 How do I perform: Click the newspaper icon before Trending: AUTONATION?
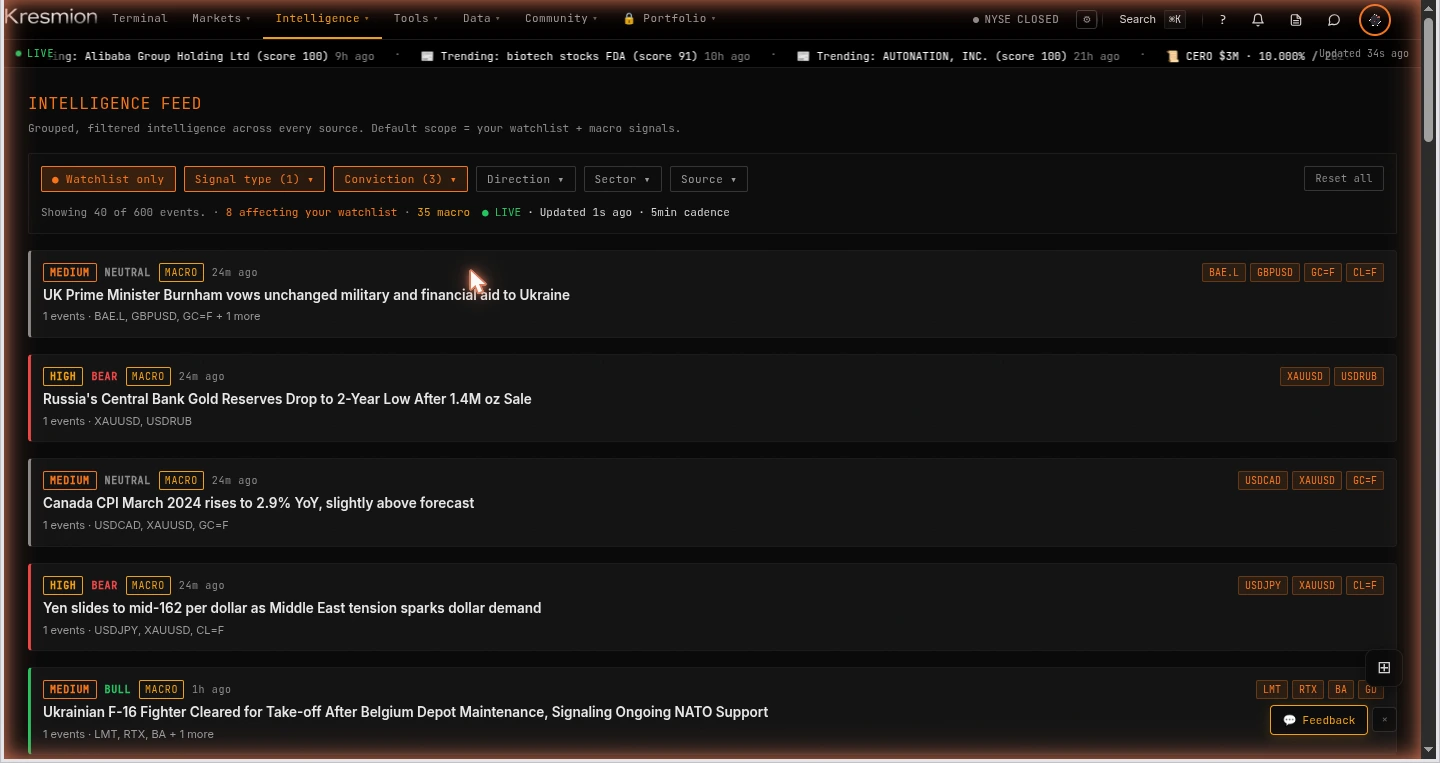point(803,56)
